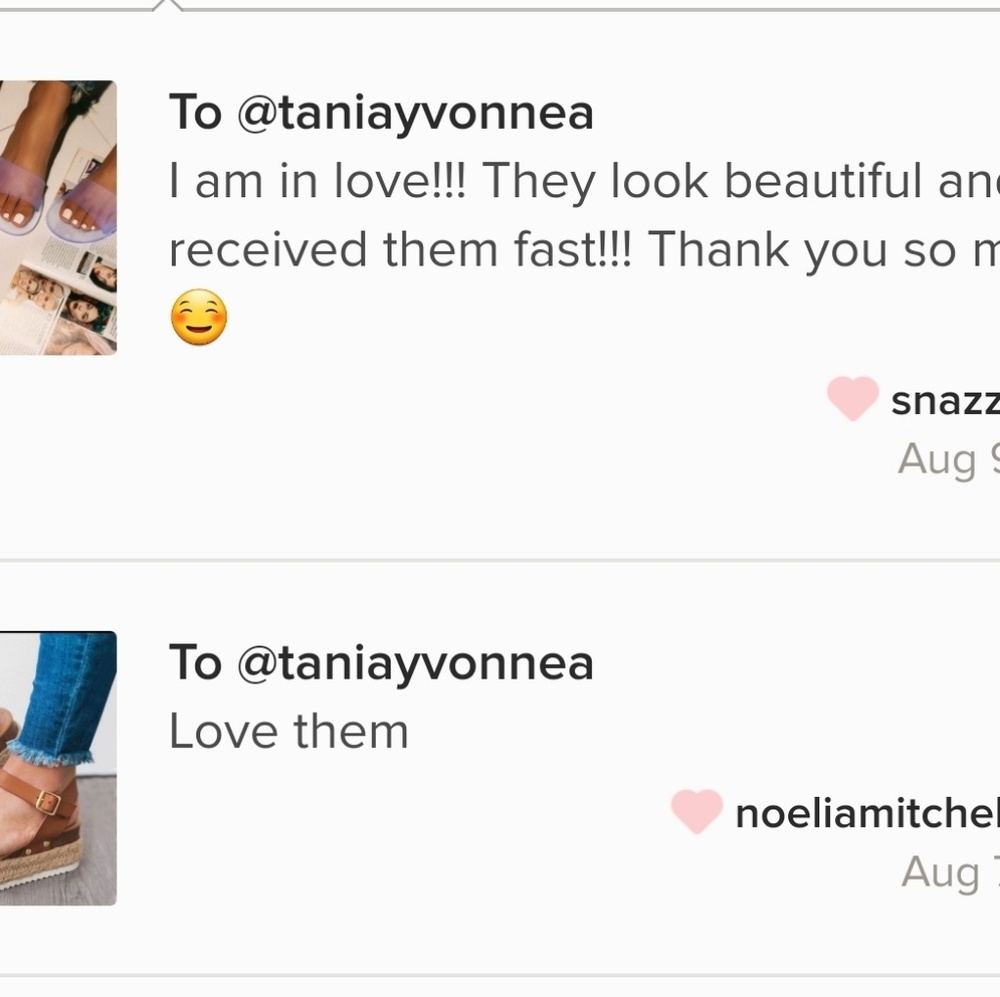1000x997 pixels.
Task: Click the Aug date under noeliamitchel
Action: pyautogui.click(x=948, y=872)
